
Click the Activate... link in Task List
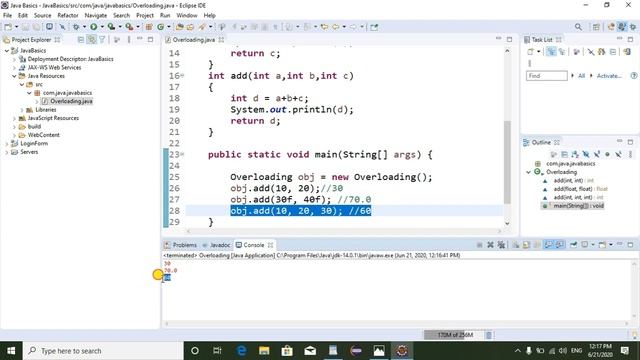pos(609,76)
